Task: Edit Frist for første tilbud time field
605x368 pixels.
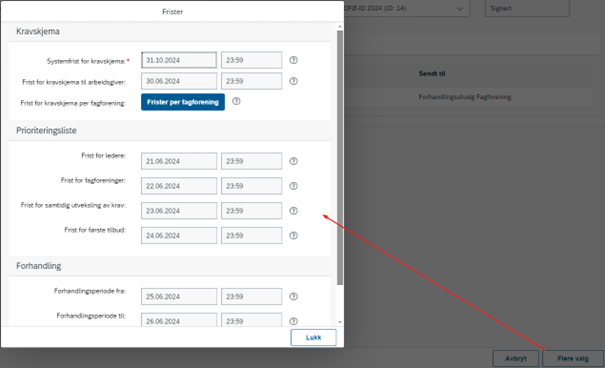Action: click(x=252, y=235)
